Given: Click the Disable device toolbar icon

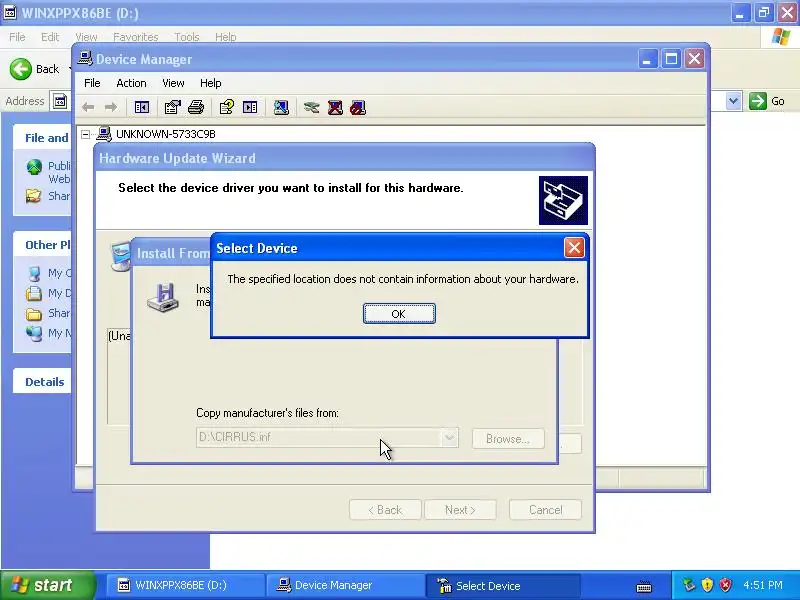Looking at the screenshot, I should [358, 107].
